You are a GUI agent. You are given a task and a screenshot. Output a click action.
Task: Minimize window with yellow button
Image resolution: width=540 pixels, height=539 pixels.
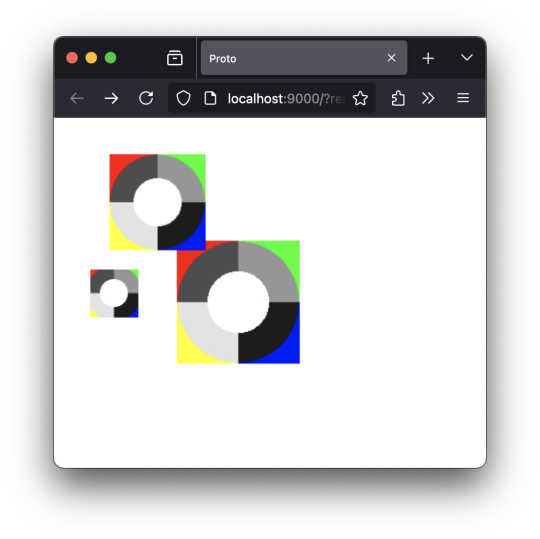point(91,58)
